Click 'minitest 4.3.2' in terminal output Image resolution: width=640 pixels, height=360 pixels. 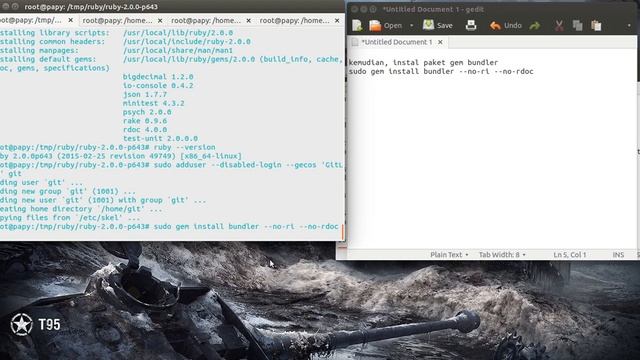153,103
